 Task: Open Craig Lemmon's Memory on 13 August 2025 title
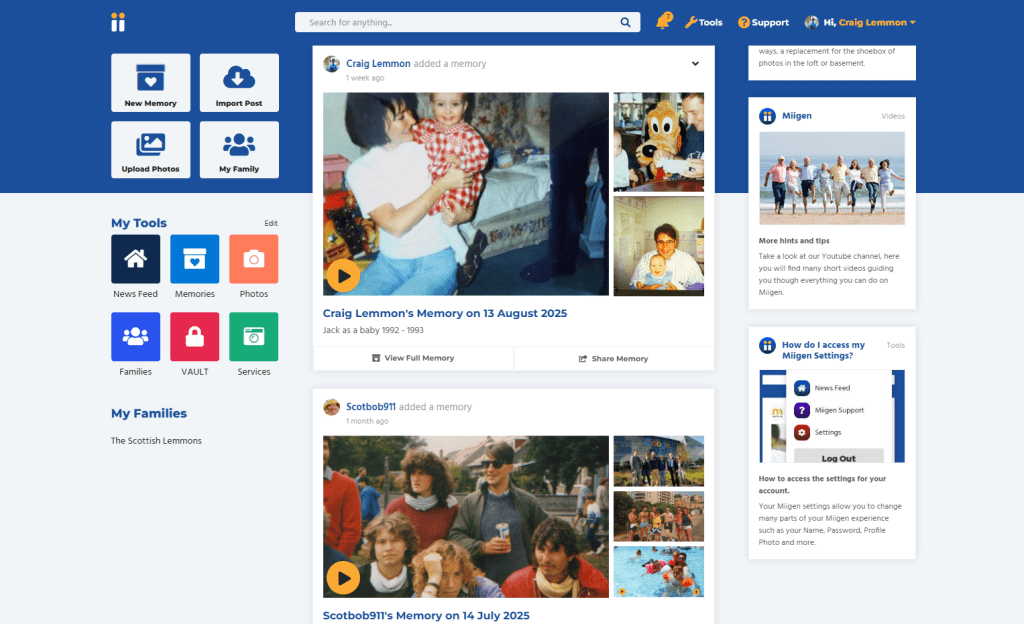pyautogui.click(x=445, y=313)
